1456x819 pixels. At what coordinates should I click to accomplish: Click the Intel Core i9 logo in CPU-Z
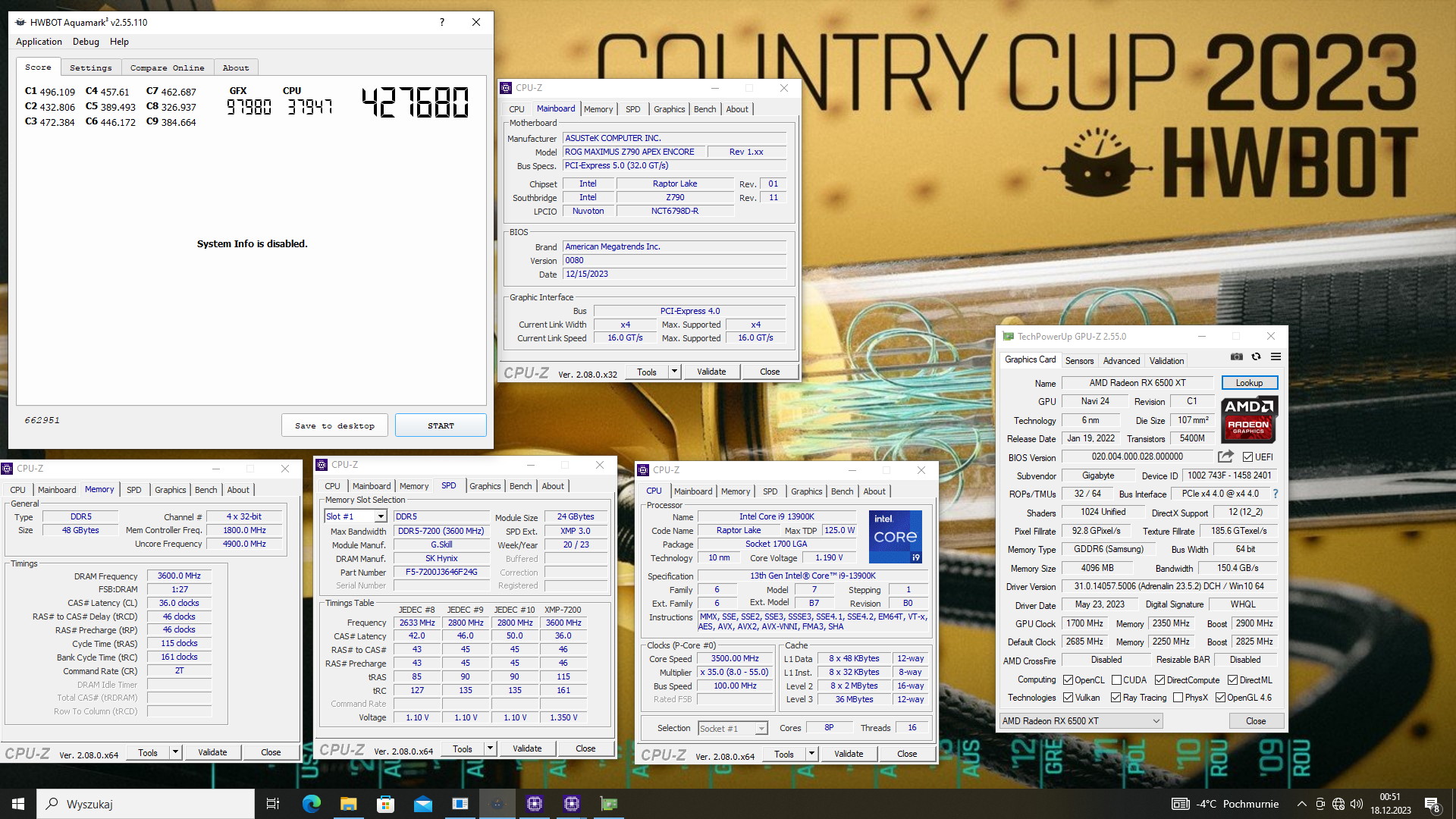click(x=895, y=536)
